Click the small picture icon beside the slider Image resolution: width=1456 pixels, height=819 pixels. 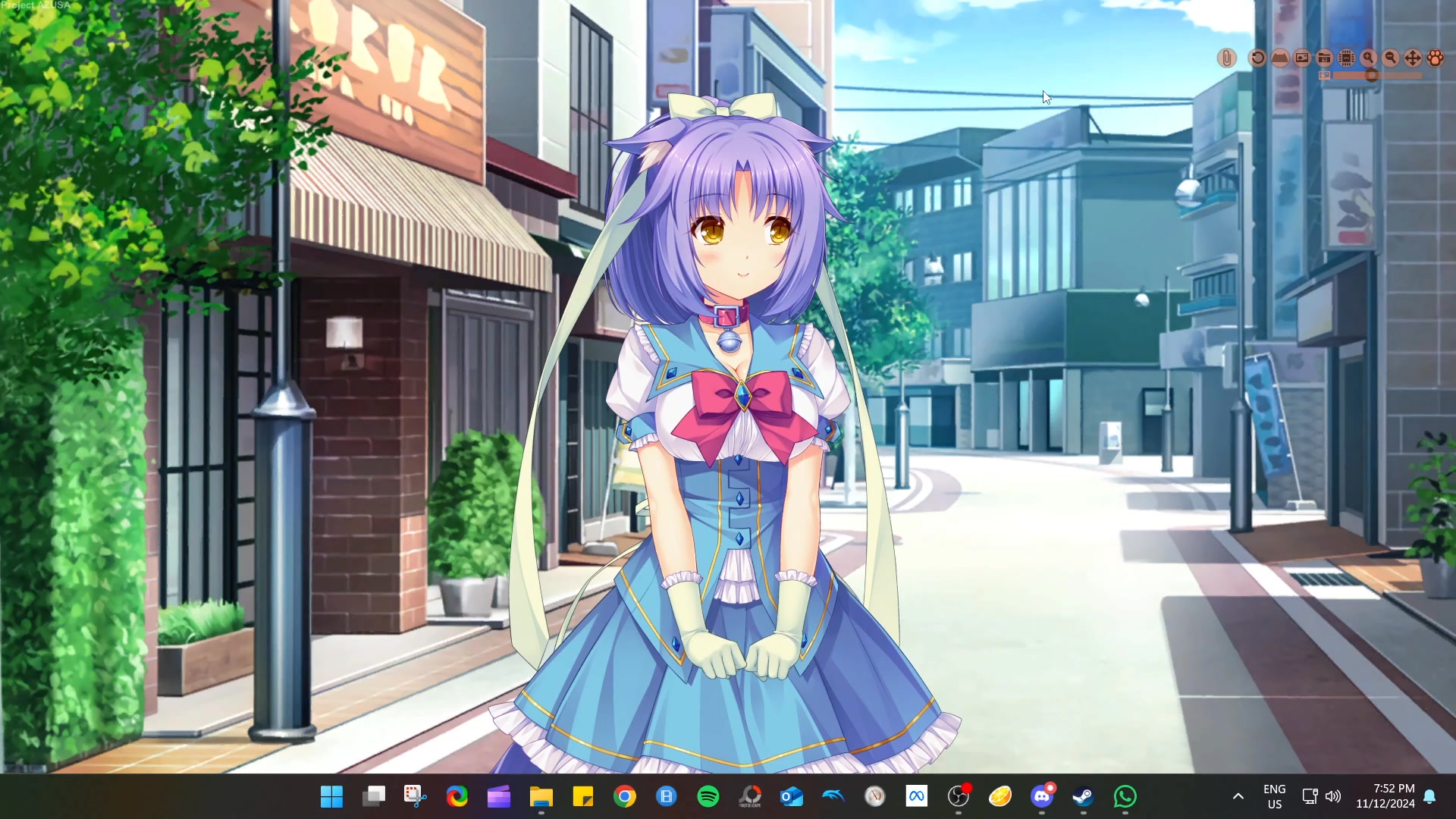(x=1325, y=76)
